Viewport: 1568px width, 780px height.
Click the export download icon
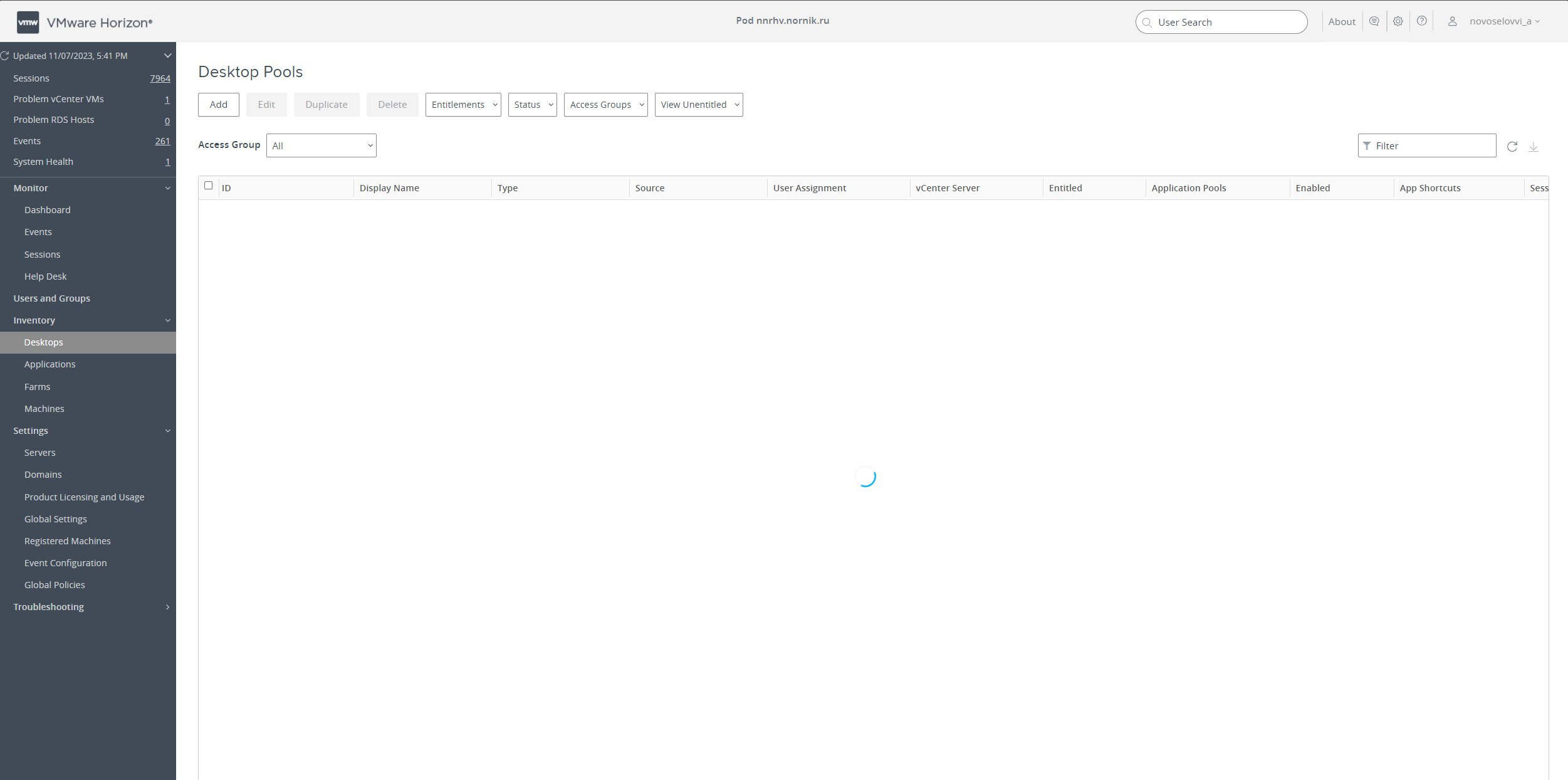pyautogui.click(x=1533, y=146)
